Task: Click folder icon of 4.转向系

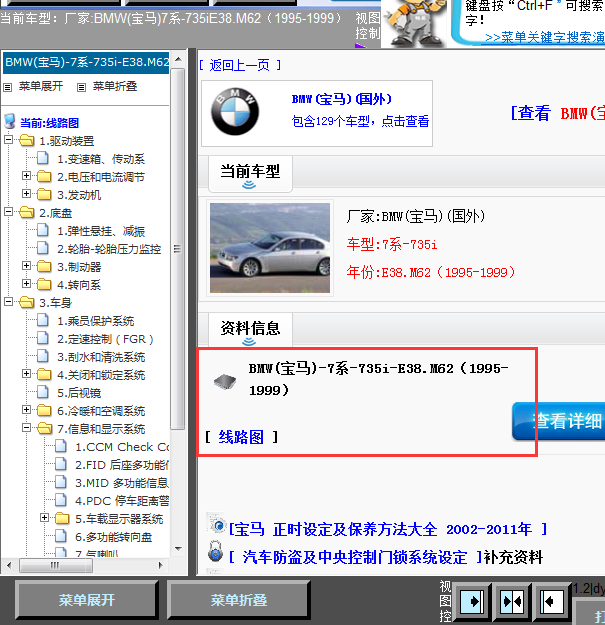Action: tap(44, 284)
